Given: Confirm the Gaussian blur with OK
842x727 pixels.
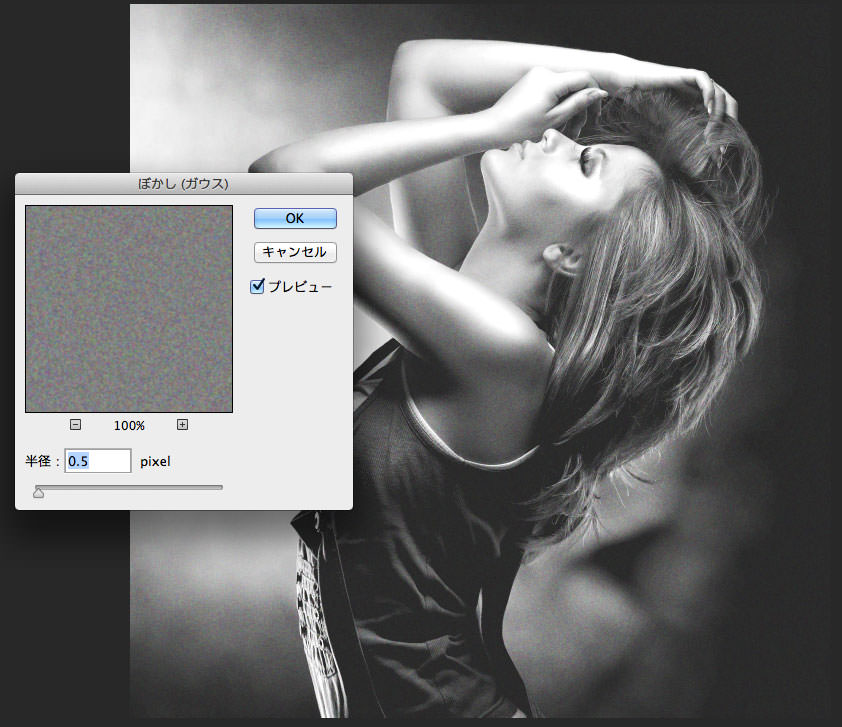Looking at the screenshot, I should pos(295,218).
